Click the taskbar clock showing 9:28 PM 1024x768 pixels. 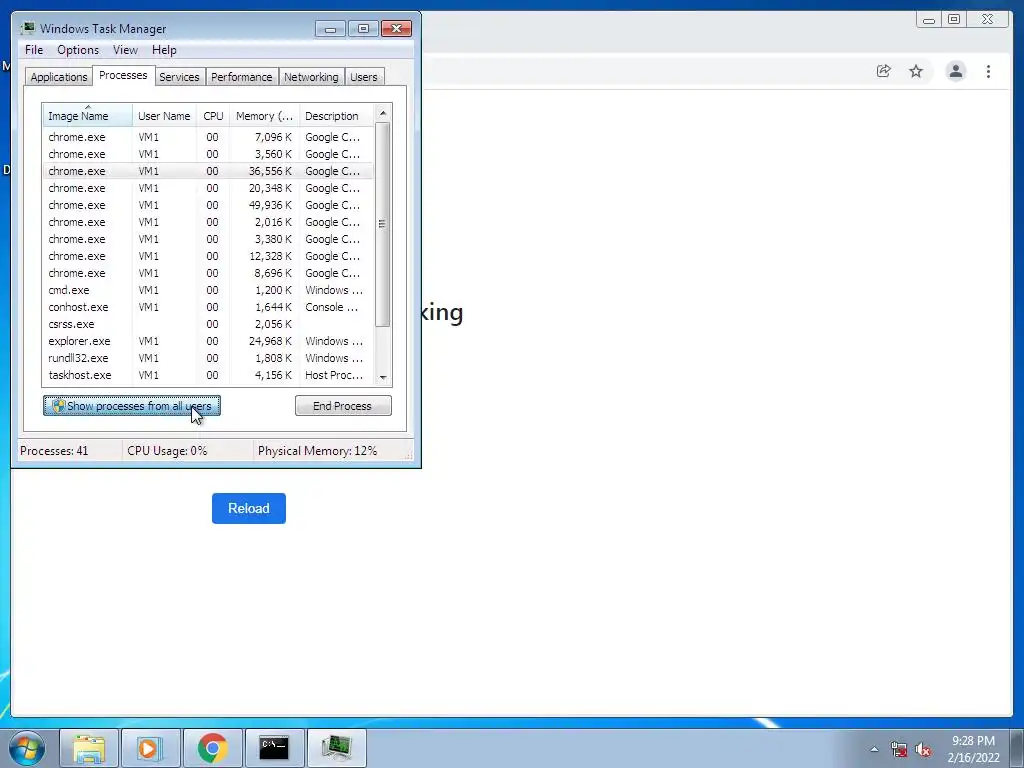[x=973, y=749]
